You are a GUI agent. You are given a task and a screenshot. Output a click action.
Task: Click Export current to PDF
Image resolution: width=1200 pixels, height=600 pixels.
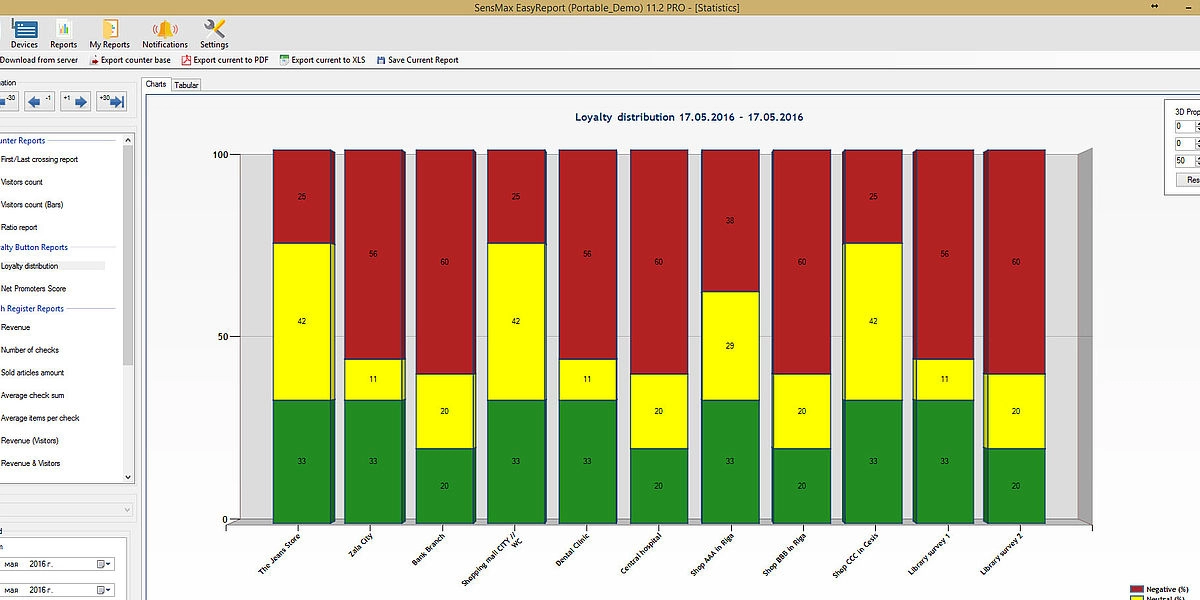click(x=225, y=60)
